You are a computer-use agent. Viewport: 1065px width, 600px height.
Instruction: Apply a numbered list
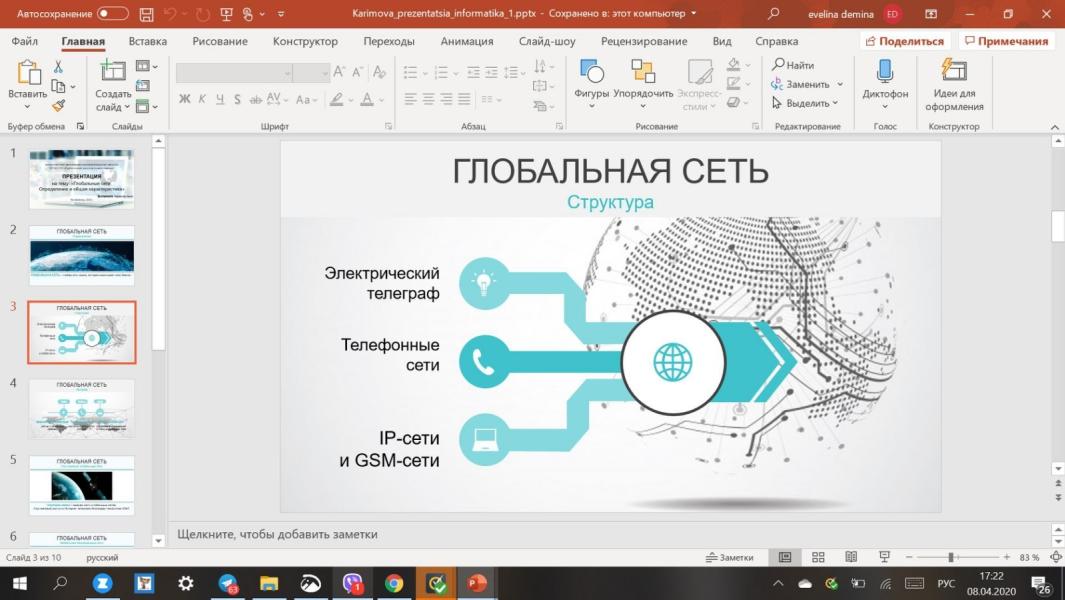click(x=441, y=72)
